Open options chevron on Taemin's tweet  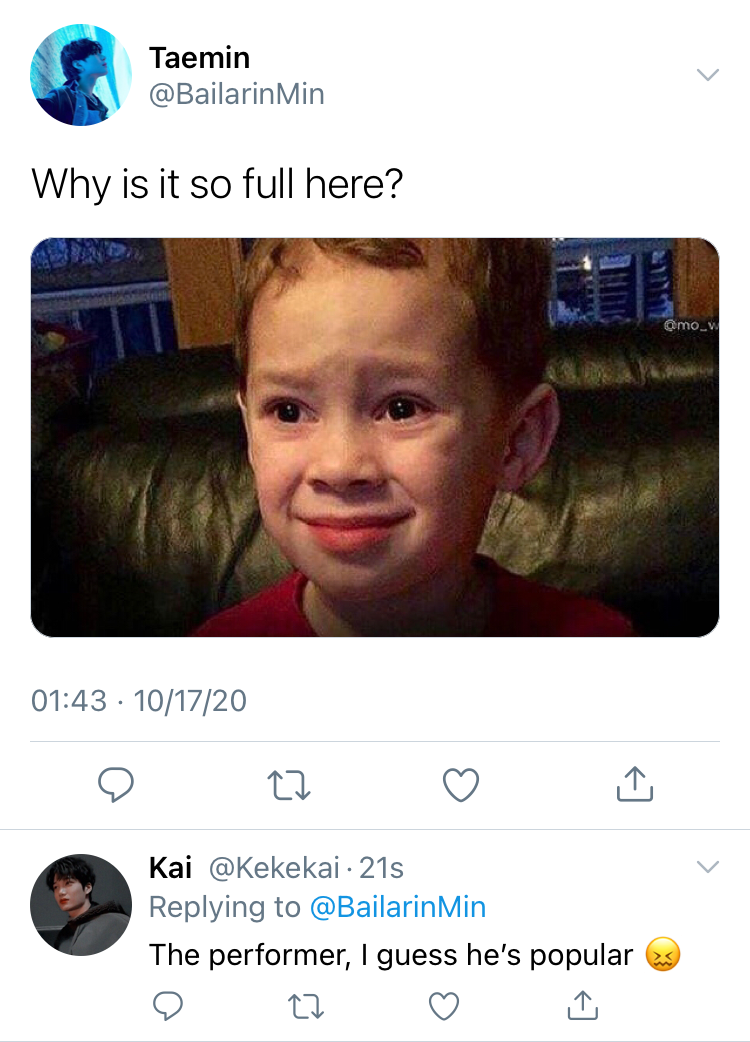(x=707, y=74)
